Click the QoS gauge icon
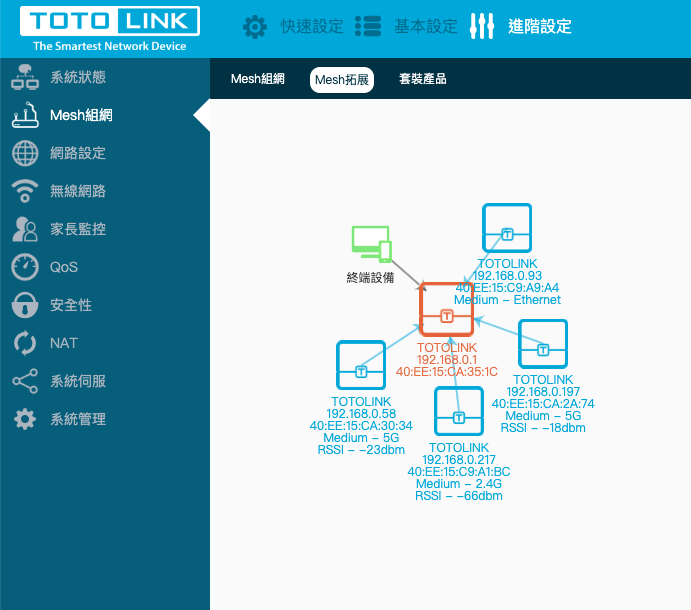 point(25,267)
